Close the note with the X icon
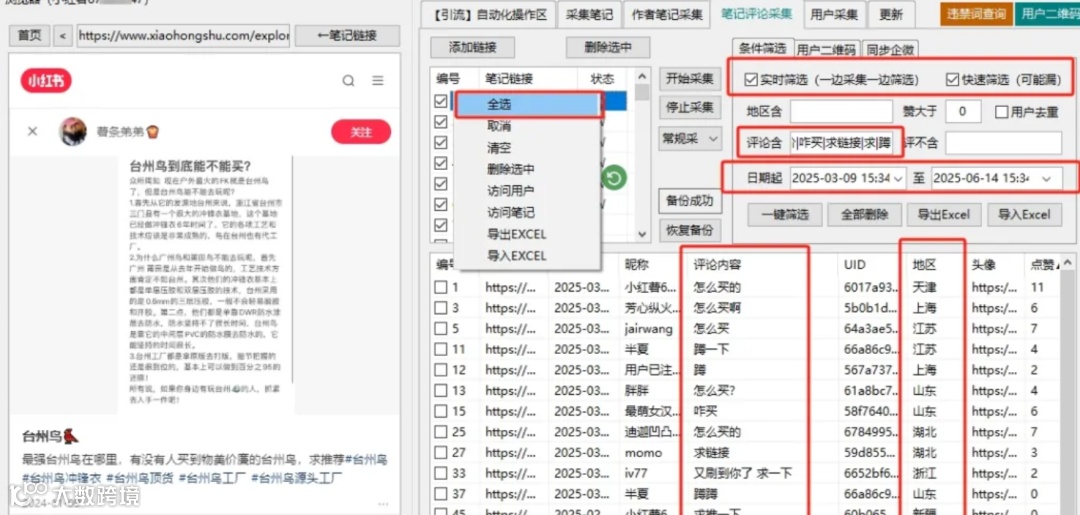 (x=32, y=131)
